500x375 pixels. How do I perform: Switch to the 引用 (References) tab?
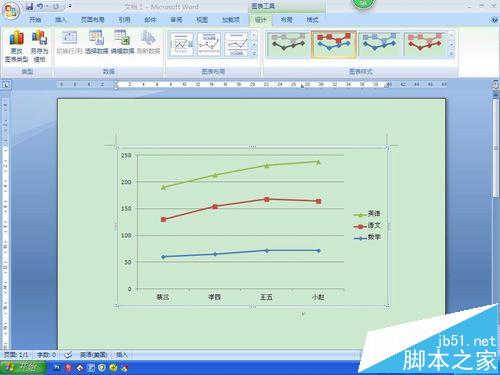(124, 20)
